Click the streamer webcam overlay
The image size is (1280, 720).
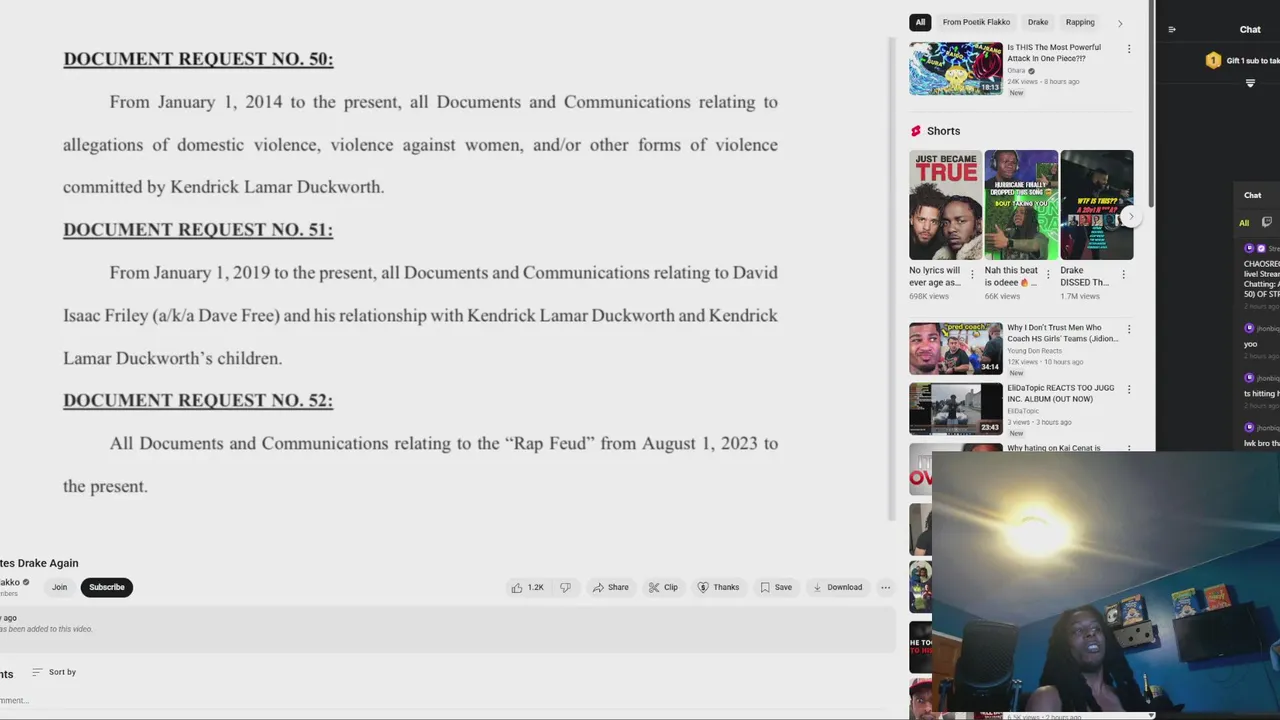(x=1106, y=584)
